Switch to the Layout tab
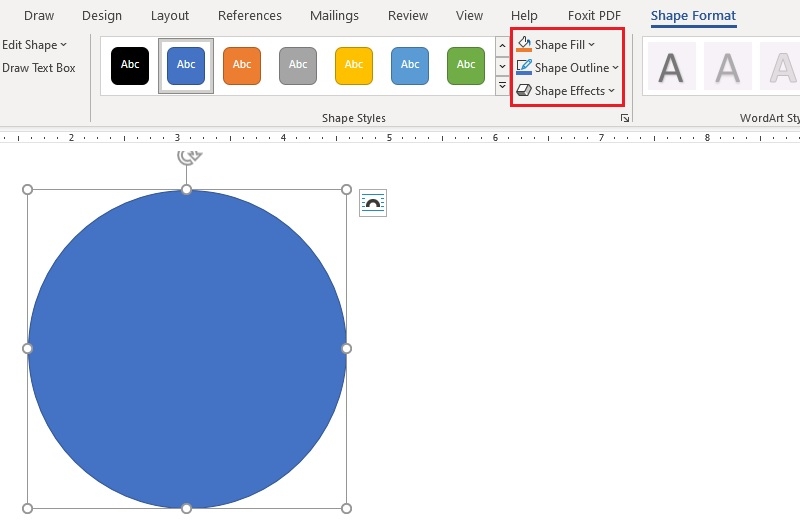Image resolution: width=800 pixels, height=529 pixels. point(170,16)
